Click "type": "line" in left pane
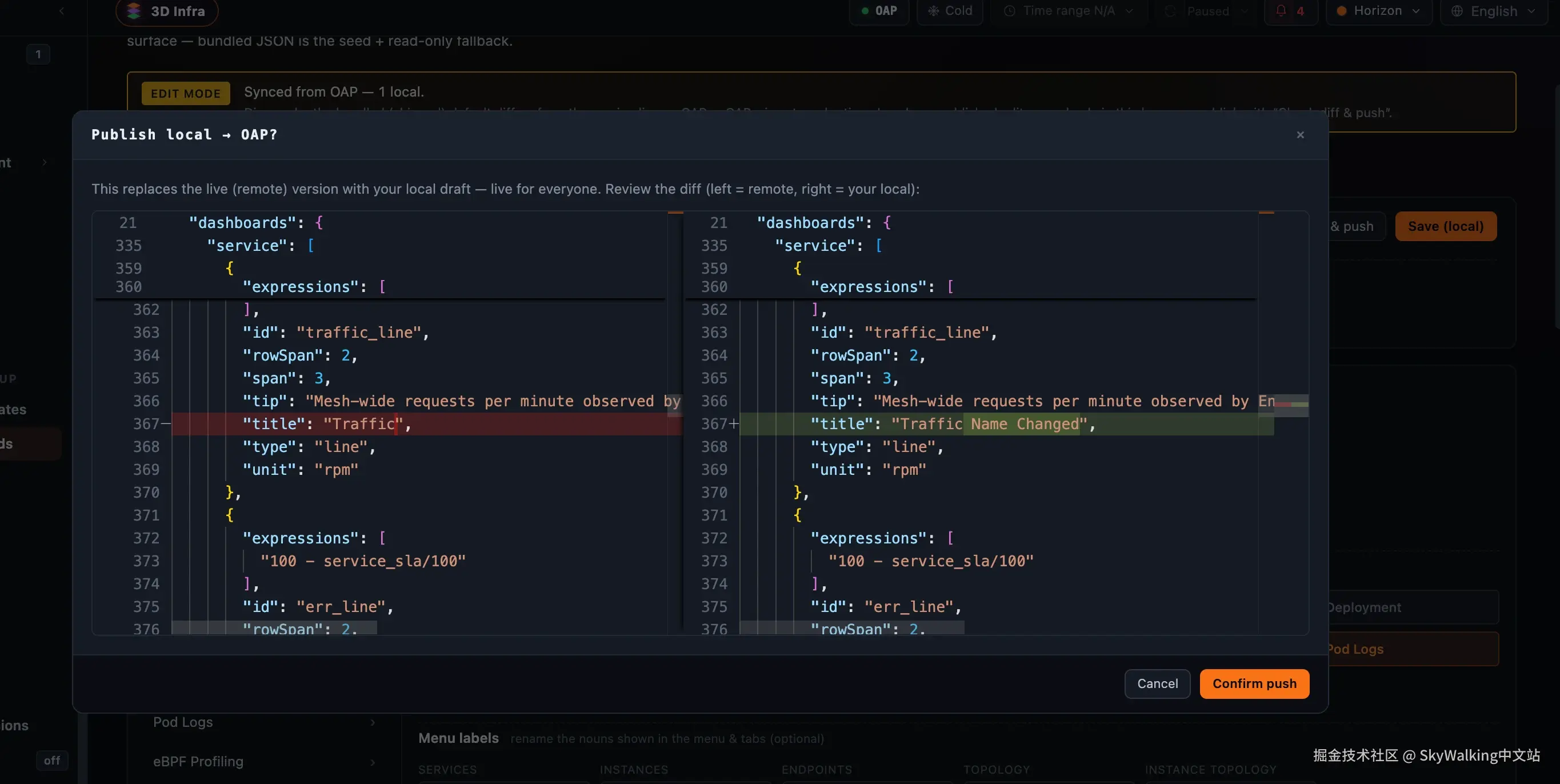 [309, 447]
